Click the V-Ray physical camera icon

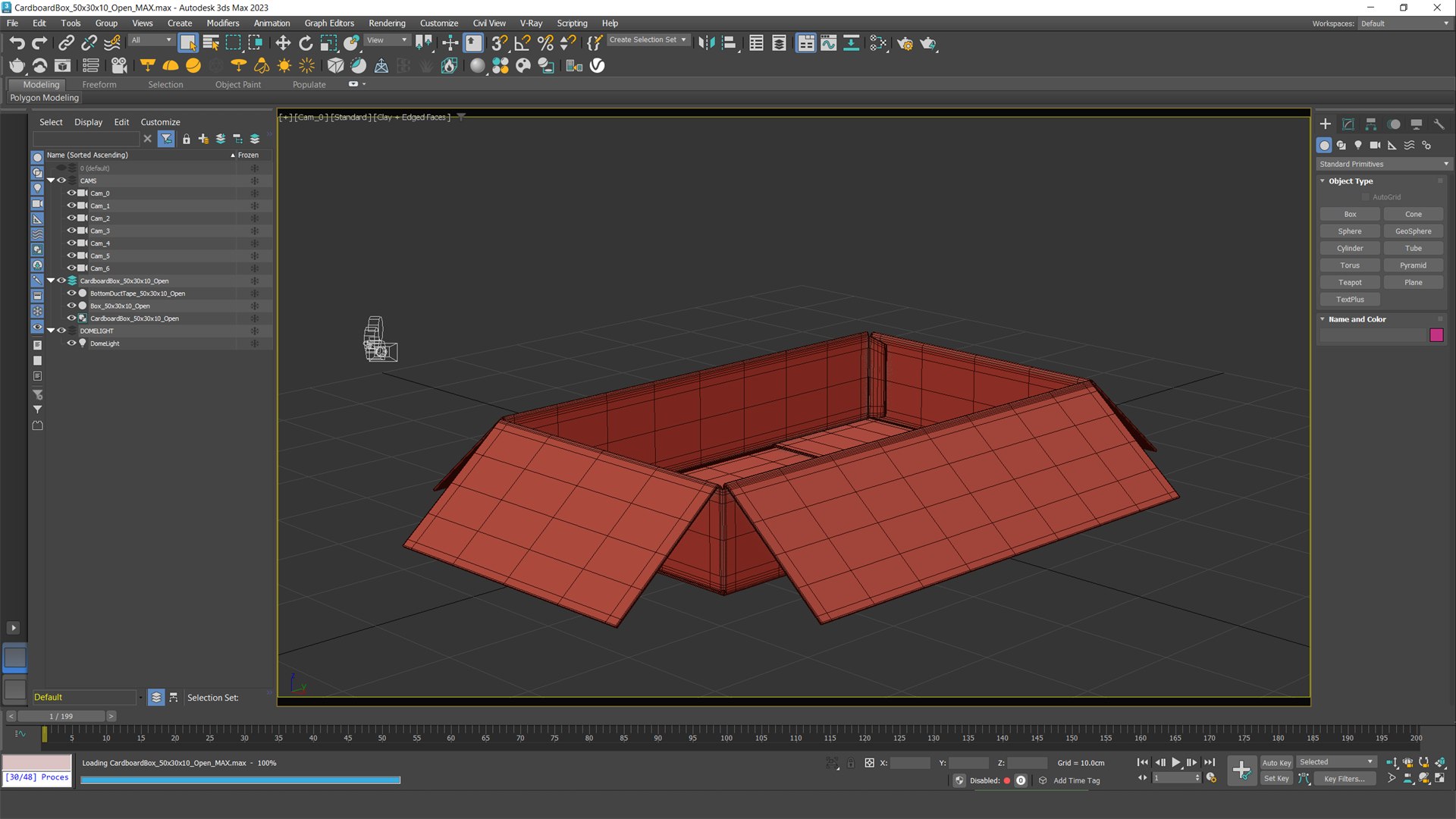click(x=119, y=66)
